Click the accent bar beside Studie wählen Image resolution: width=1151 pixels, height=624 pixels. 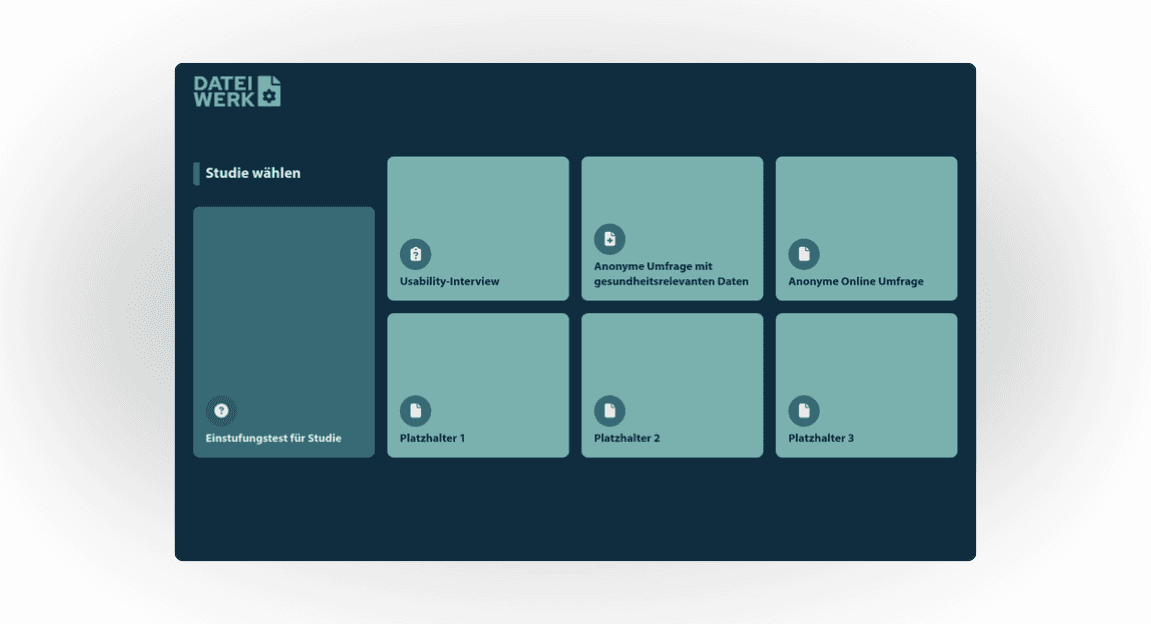196,172
